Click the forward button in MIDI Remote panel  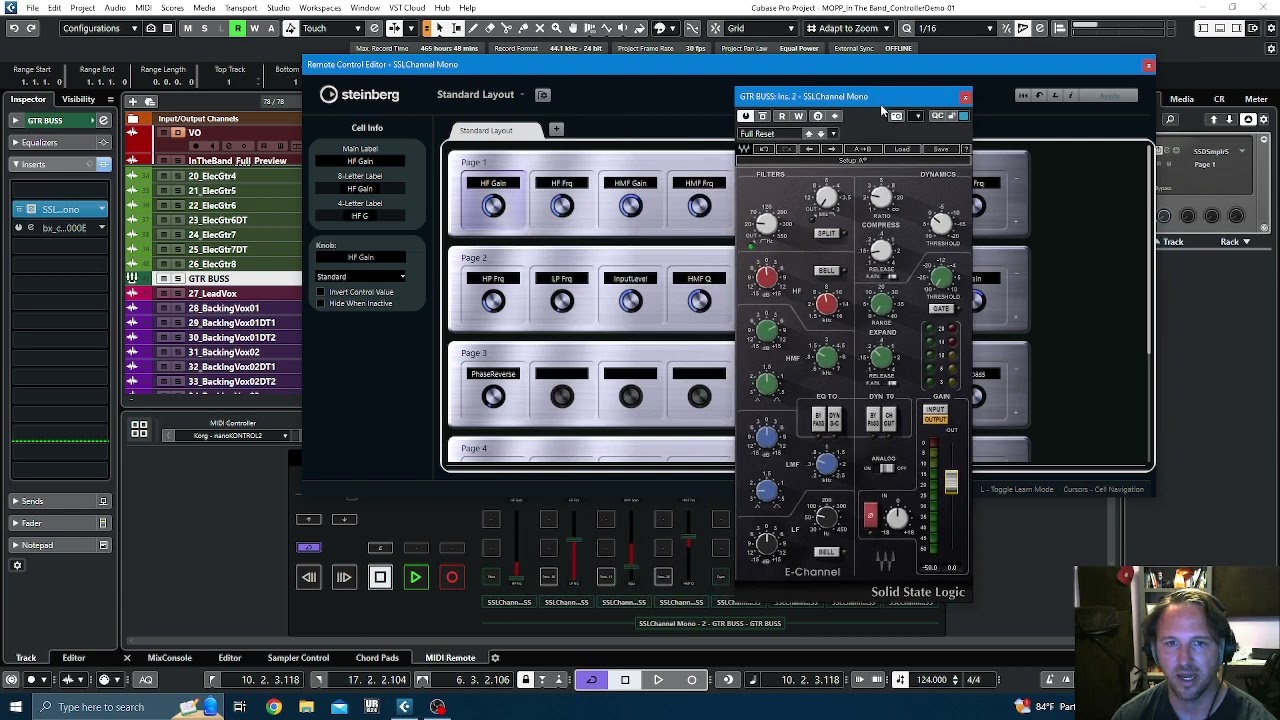point(343,577)
